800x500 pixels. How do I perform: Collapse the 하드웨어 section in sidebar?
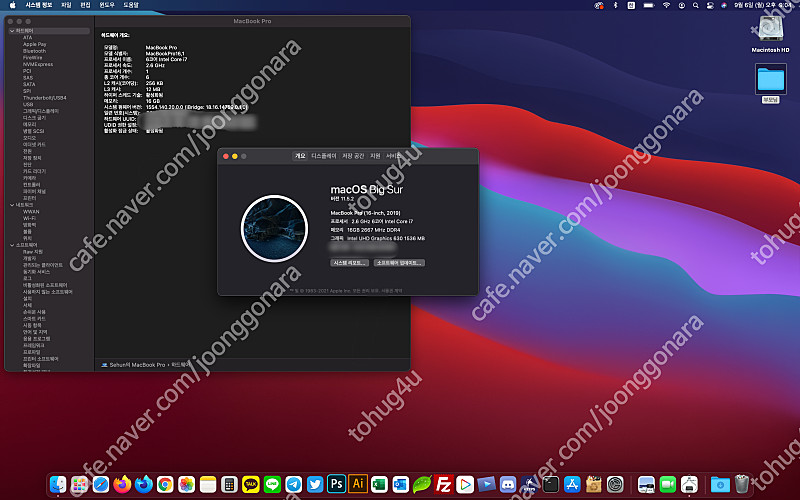click(x=11, y=31)
